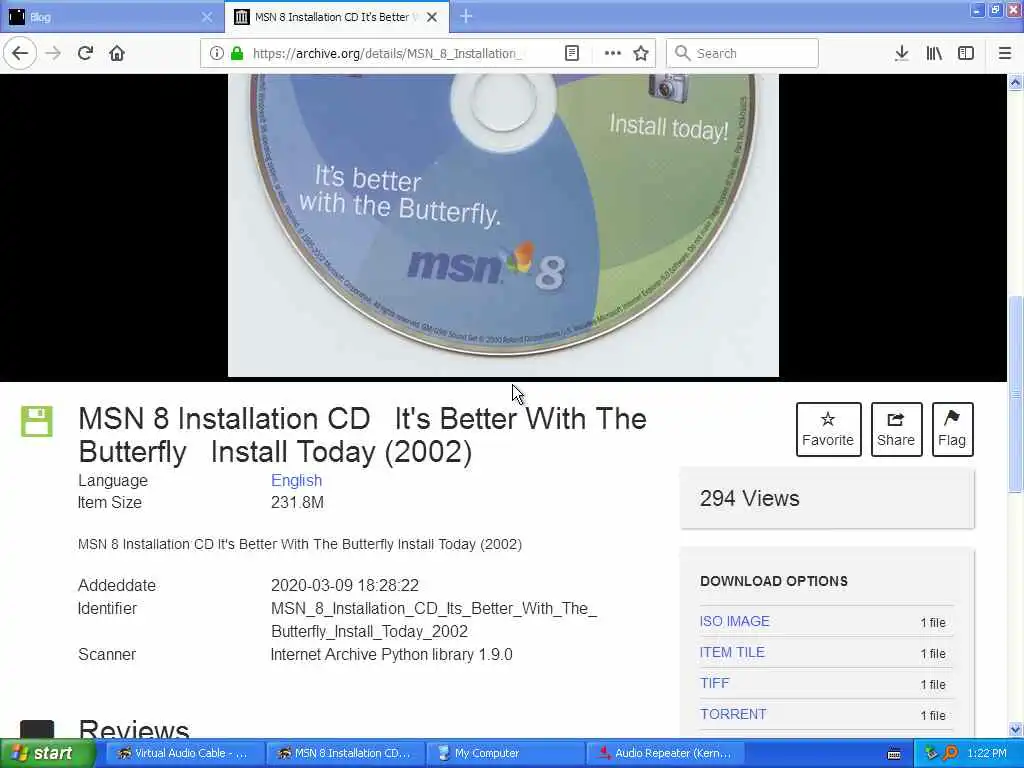This screenshot has width=1024, height=768.
Task: Open a new browser tab
Action: (466, 16)
